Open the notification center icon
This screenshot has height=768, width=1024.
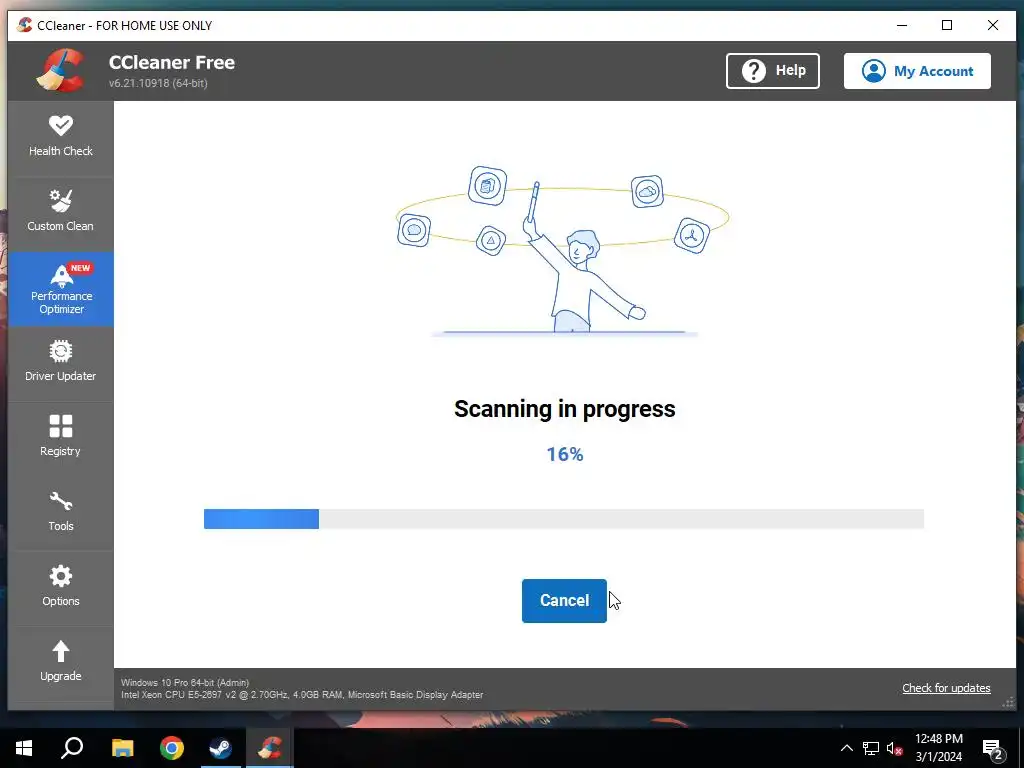(x=993, y=748)
